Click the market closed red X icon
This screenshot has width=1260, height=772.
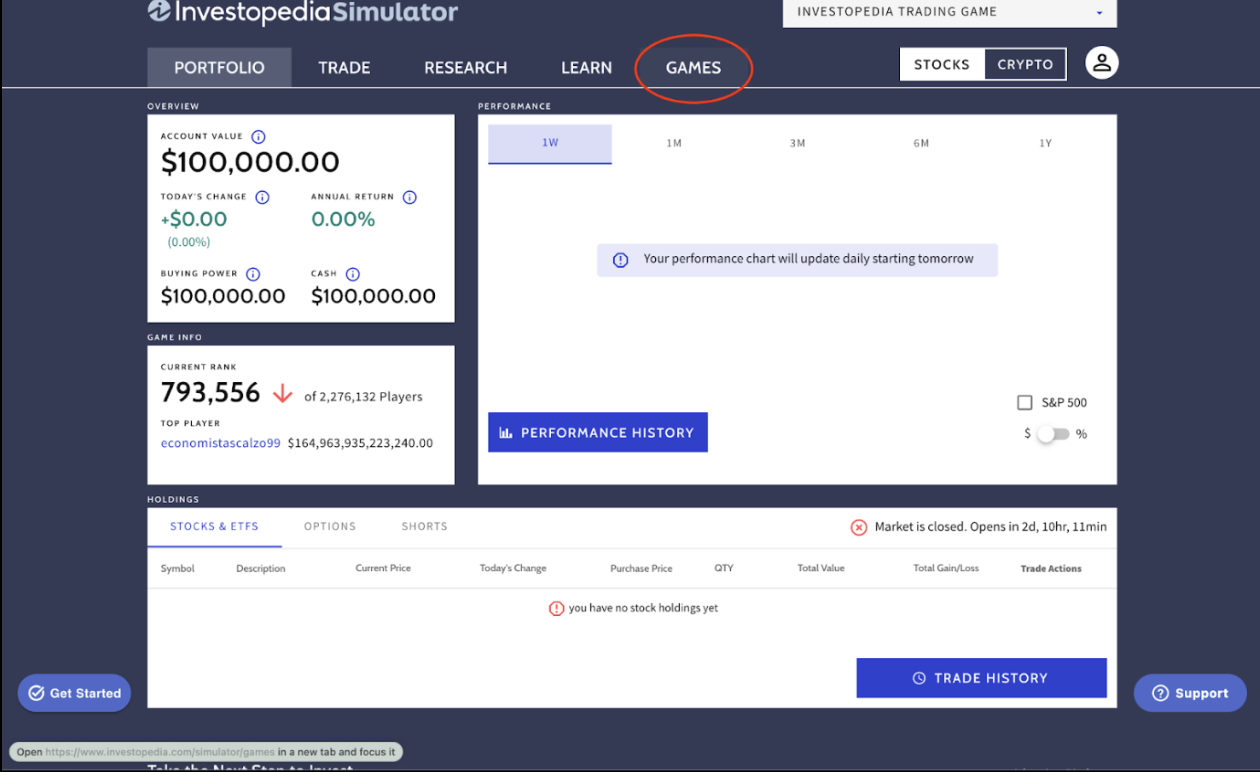click(x=858, y=527)
